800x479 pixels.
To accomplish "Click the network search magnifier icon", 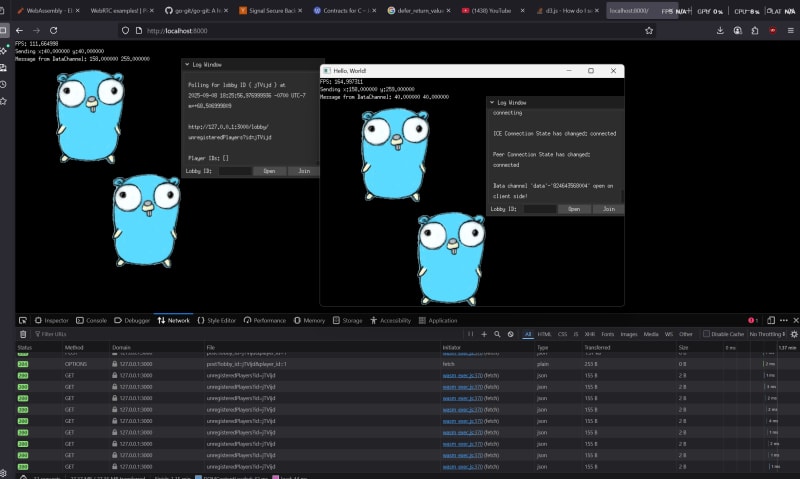I will [497, 334].
